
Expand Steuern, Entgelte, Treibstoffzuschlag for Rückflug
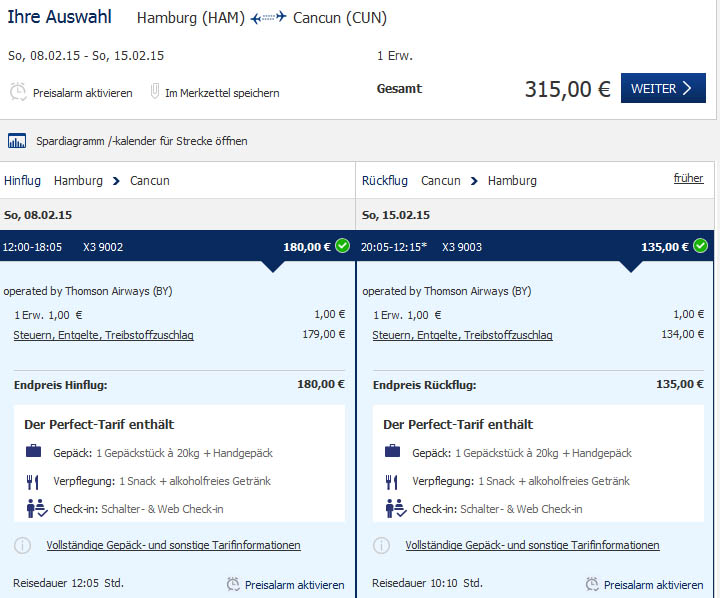[x=462, y=335]
